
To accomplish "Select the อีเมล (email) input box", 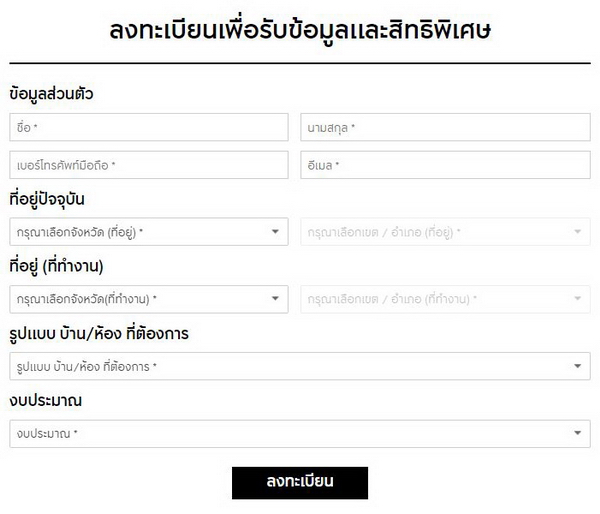I will click(x=445, y=164).
